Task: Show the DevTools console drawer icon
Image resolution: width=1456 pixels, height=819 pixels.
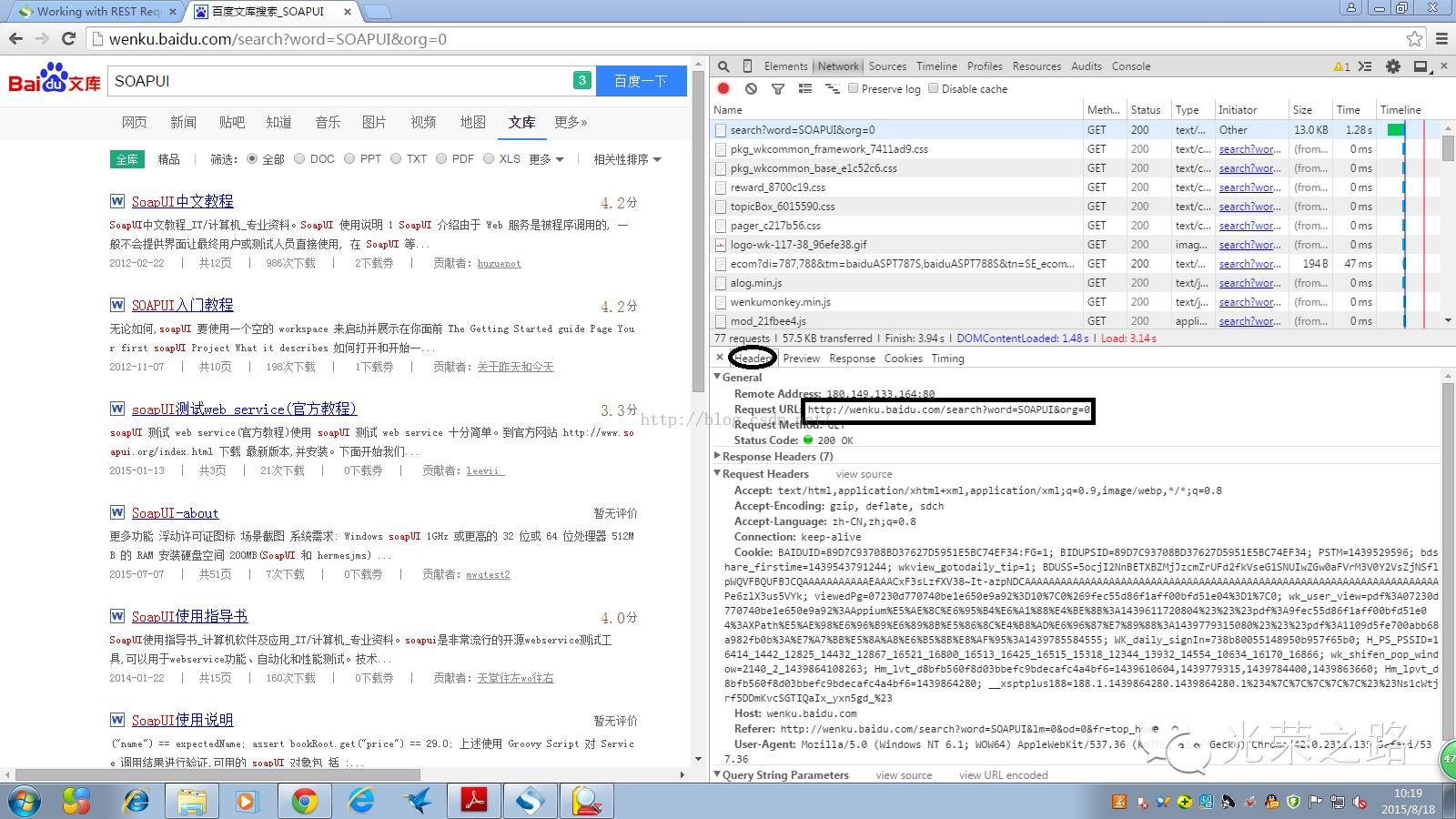Action: 1365,66
